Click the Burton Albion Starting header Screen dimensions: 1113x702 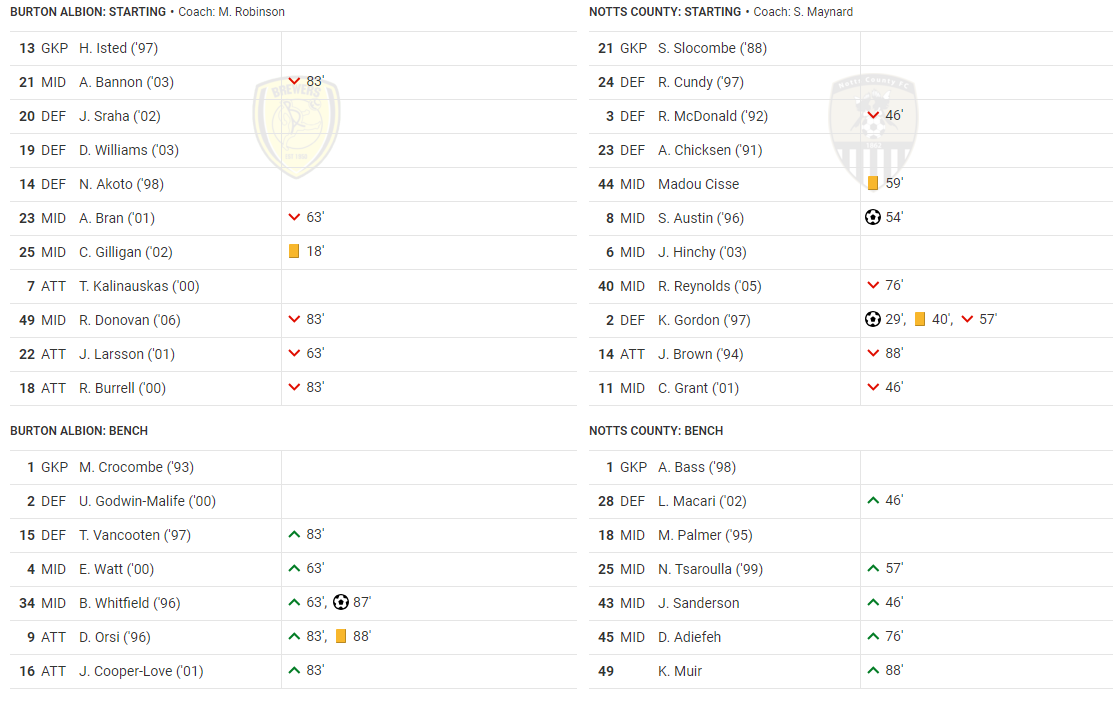pos(88,12)
